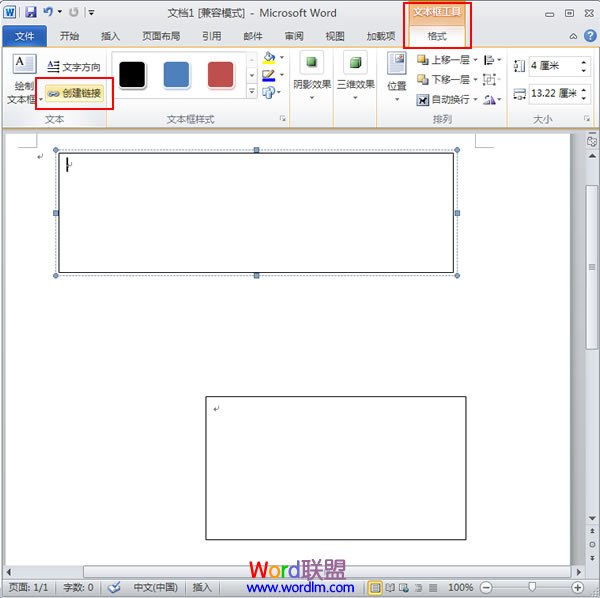
Task: Switch to the 页面布局 tab
Action: [161, 36]
